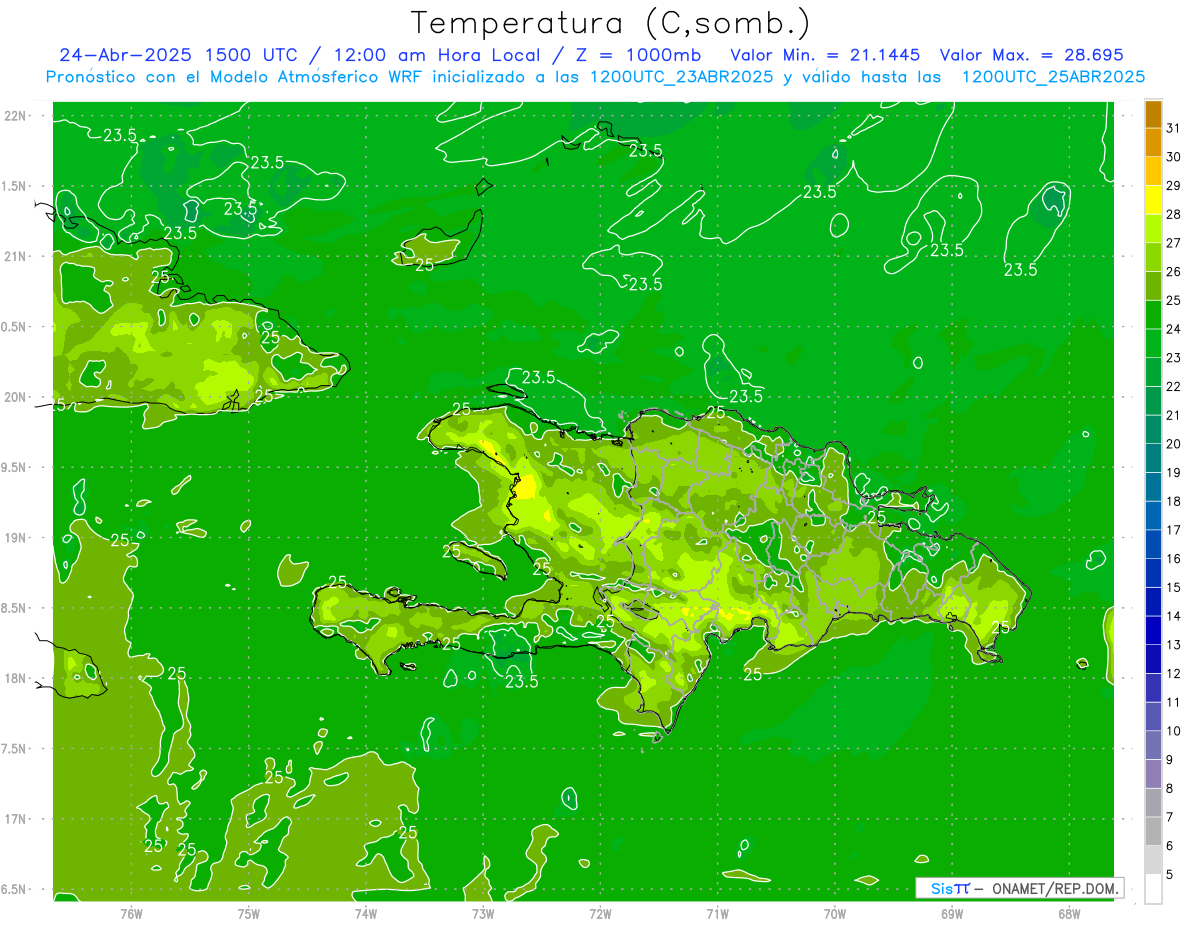This screenshot has width=1200, height=927.
Task: Click the legend label '23'
Action: [x=1174, y=358]
